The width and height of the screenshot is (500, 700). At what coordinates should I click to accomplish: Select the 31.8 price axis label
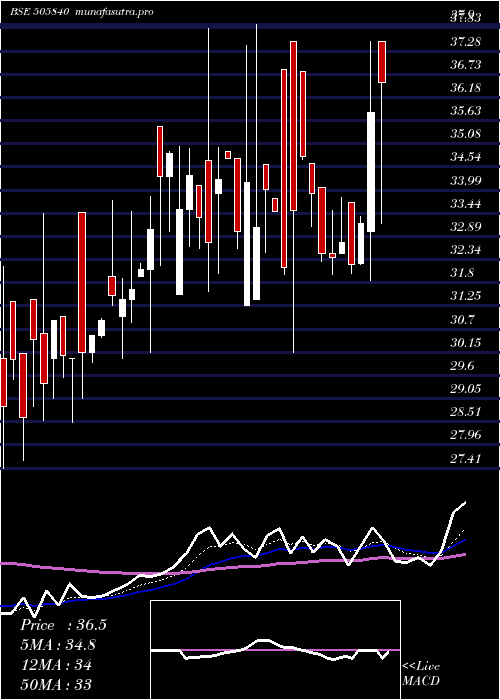coord(462,273)
